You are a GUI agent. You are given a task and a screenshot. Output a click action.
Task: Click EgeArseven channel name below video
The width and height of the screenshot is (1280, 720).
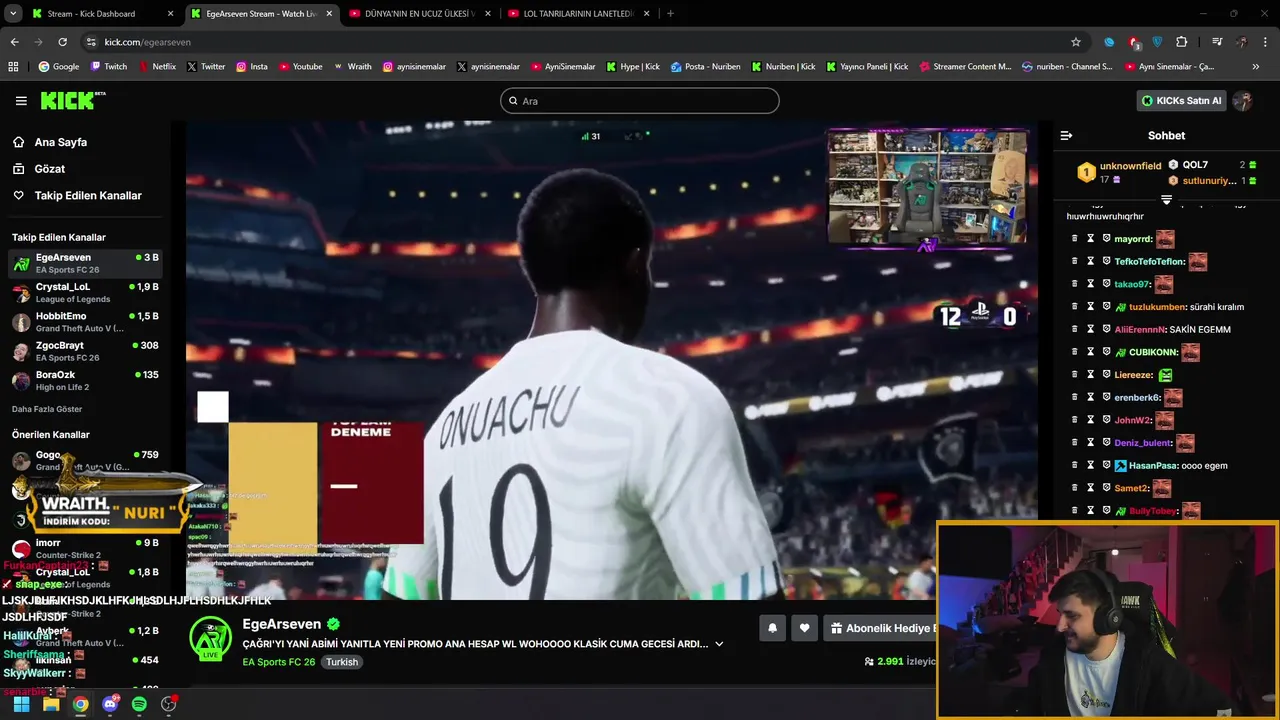click(x=282, y=624)
